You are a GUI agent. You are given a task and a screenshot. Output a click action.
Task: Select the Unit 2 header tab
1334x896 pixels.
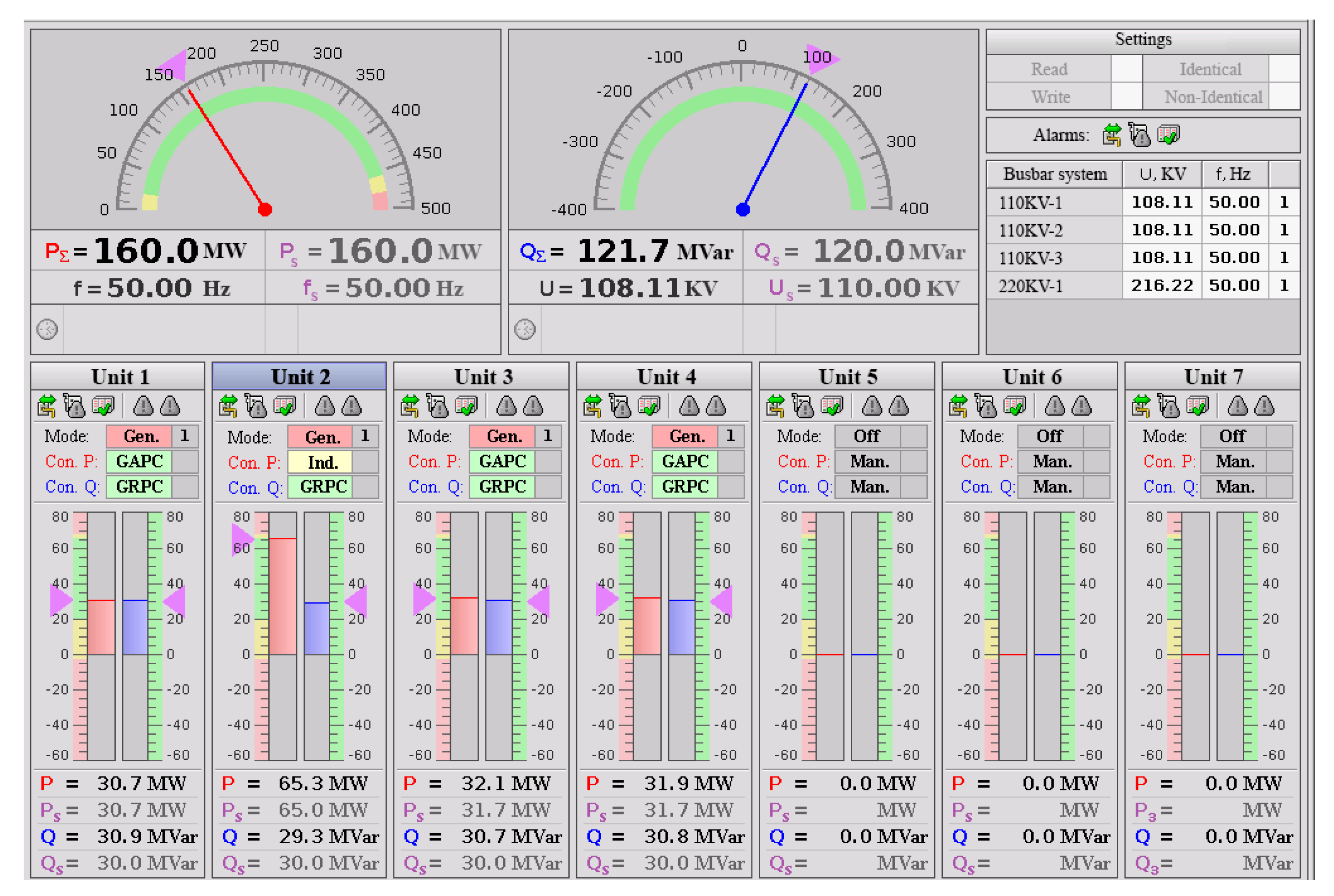click(299, 377)
